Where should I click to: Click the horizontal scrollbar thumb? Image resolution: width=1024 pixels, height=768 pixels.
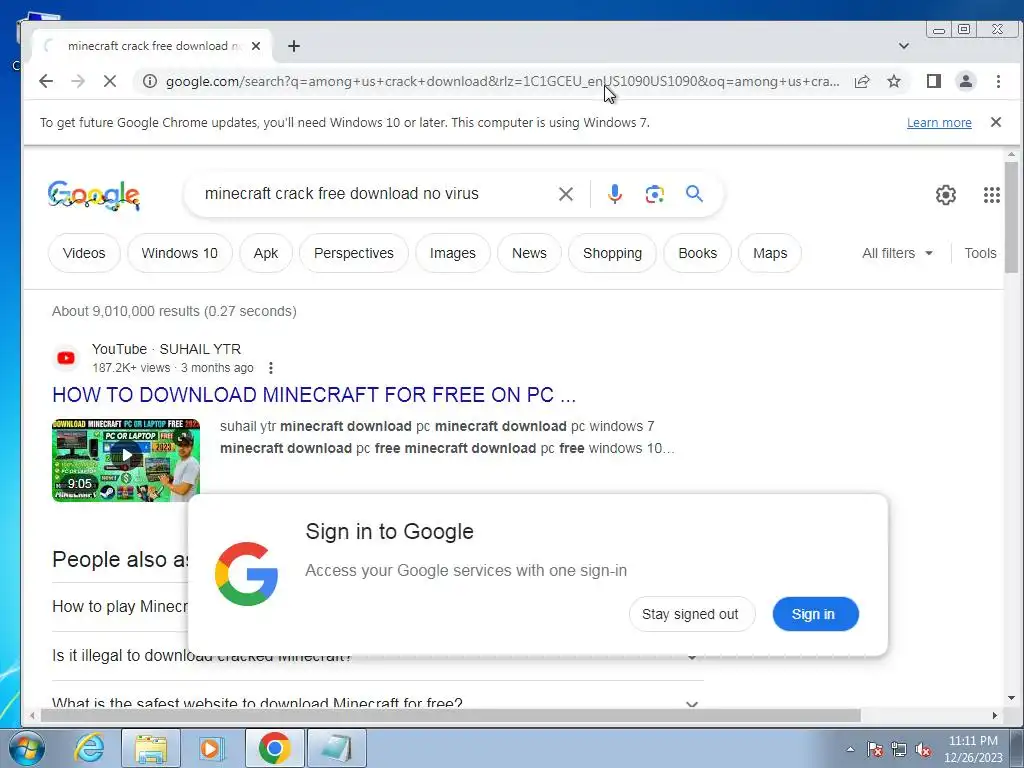(x=451, y=716)
